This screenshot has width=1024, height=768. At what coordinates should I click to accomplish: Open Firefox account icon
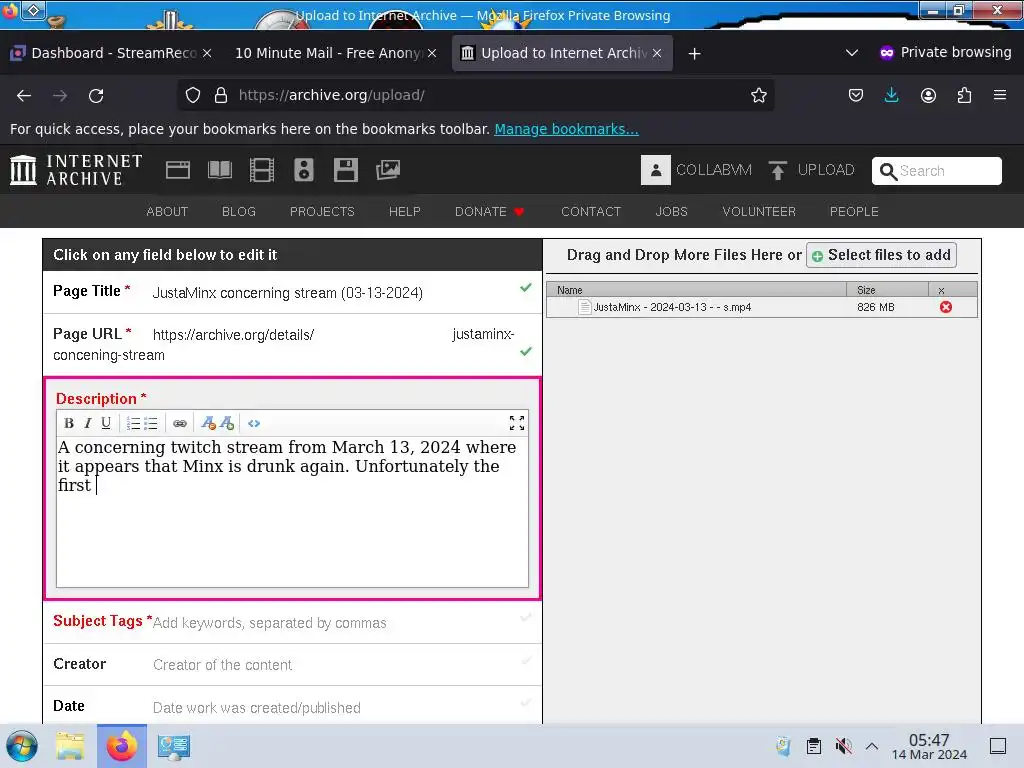pos(928,95)
